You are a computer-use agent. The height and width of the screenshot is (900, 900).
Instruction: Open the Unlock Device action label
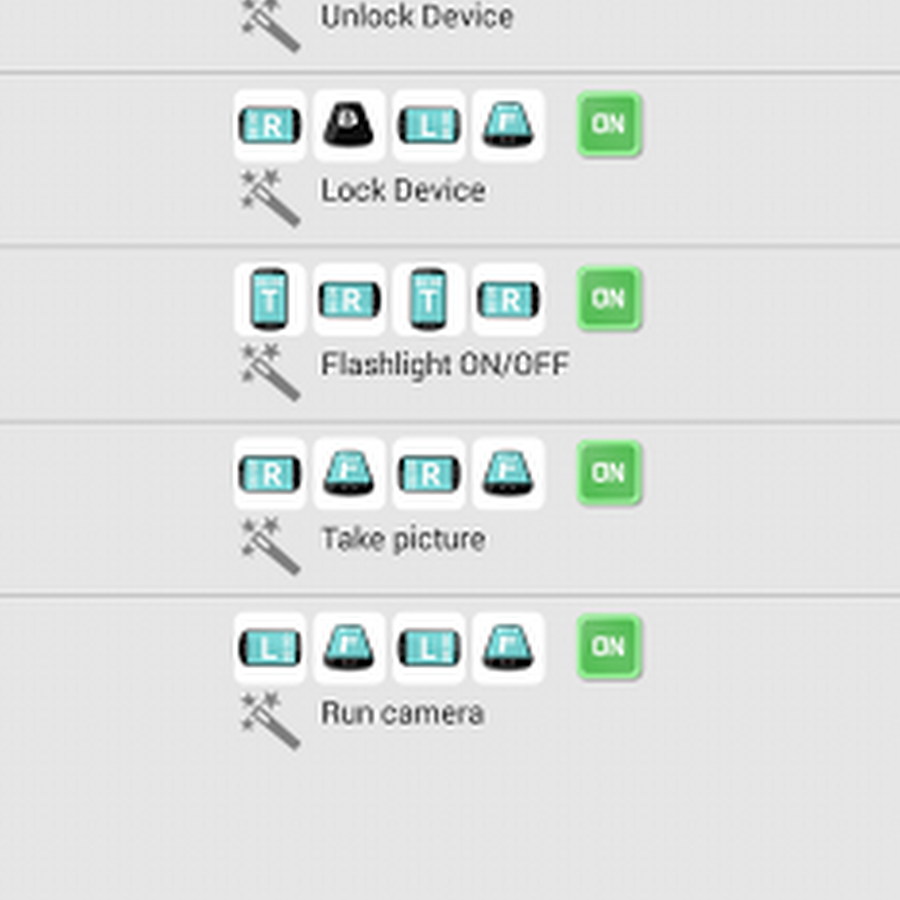click(x=417, y=17)
